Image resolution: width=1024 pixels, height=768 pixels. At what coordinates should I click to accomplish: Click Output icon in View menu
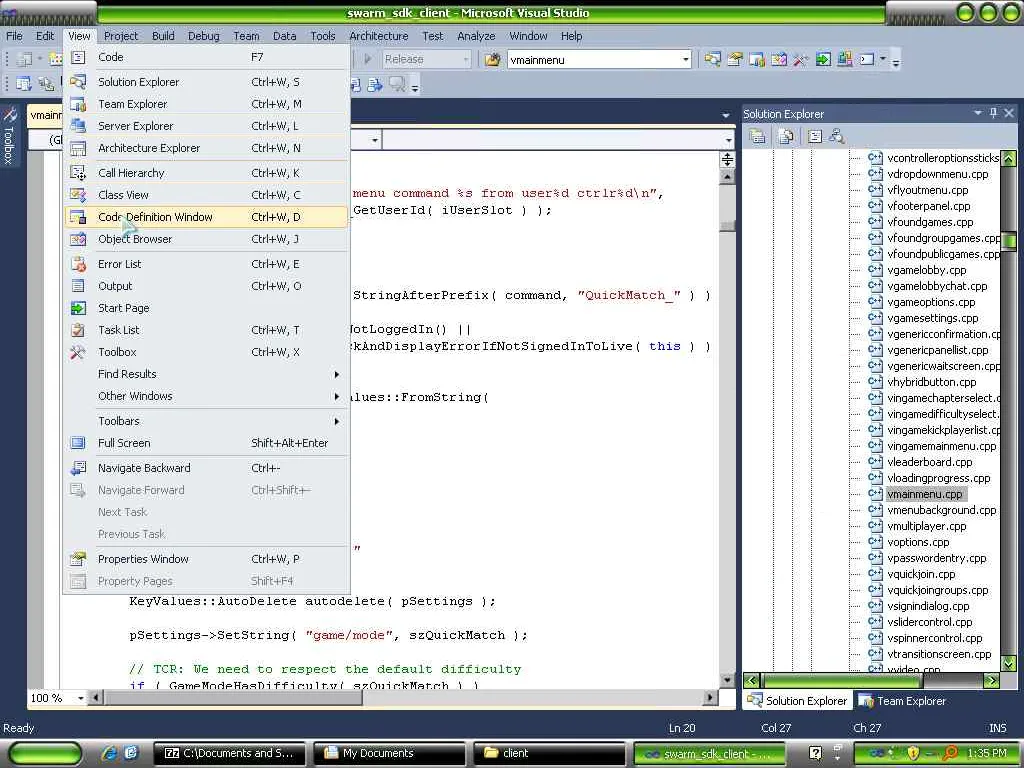pos(78,286)
